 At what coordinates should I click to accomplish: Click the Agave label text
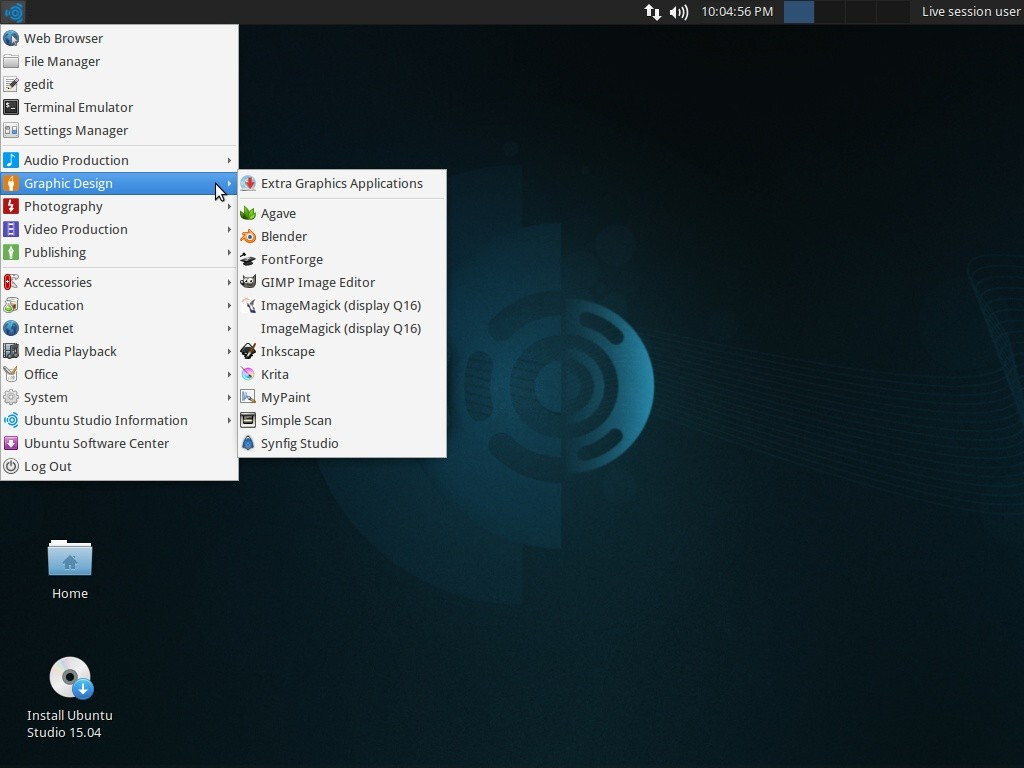278,214
